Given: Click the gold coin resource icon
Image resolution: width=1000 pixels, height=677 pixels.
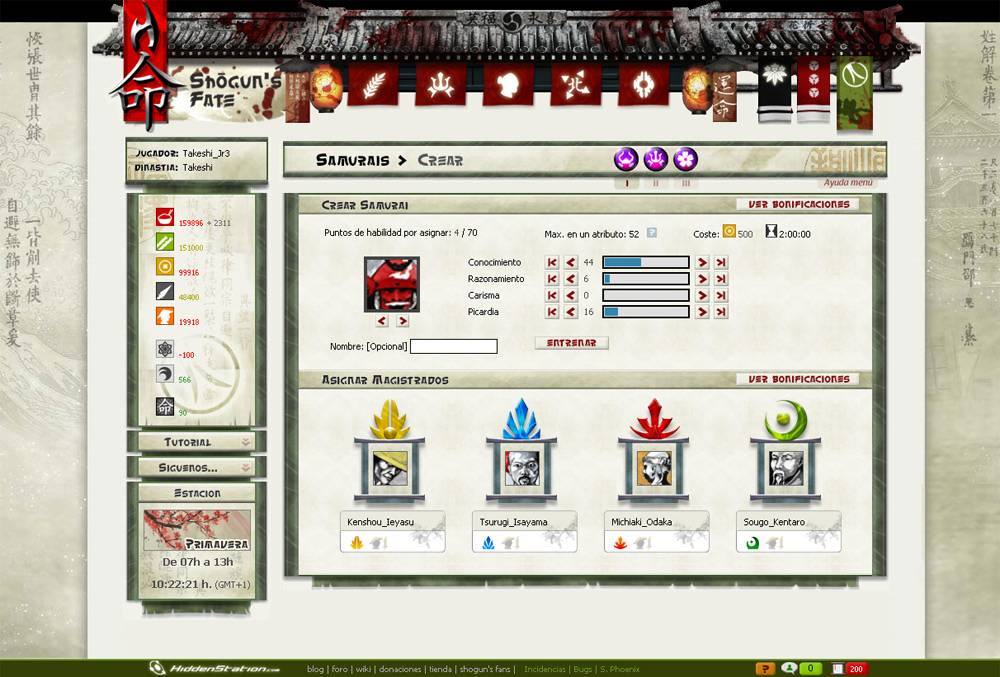Looking at the screenshot, I should coord(165,266).
